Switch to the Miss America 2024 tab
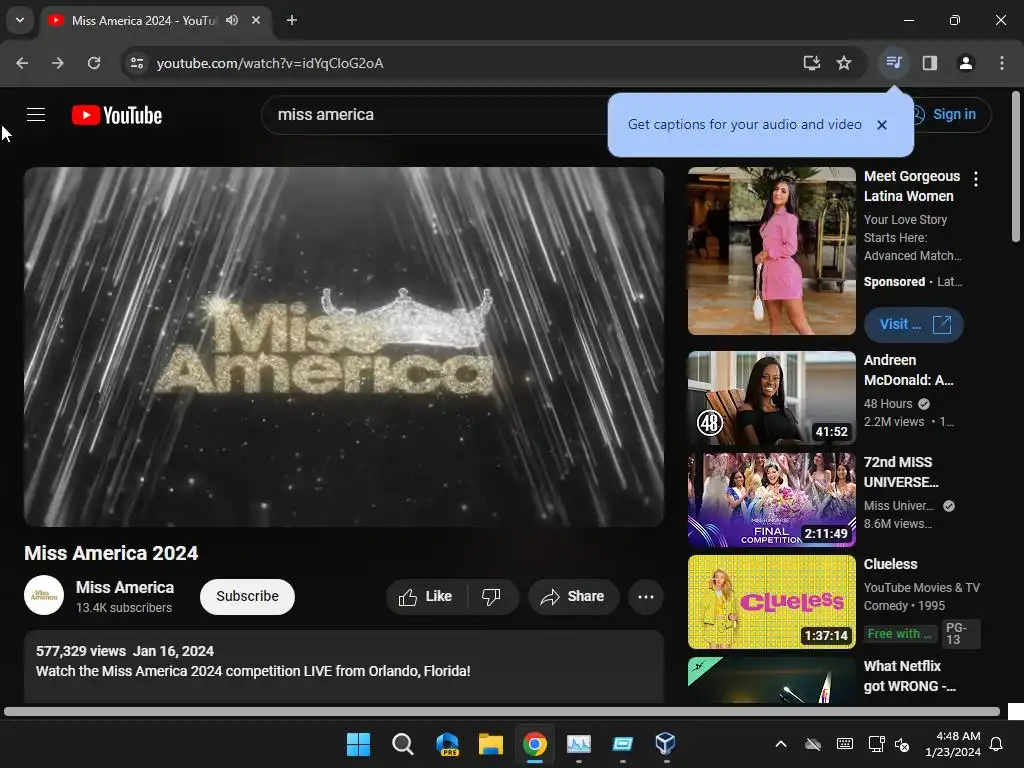Image resolution: width=1024 pixels, height=768 pixels. (144, 20)
